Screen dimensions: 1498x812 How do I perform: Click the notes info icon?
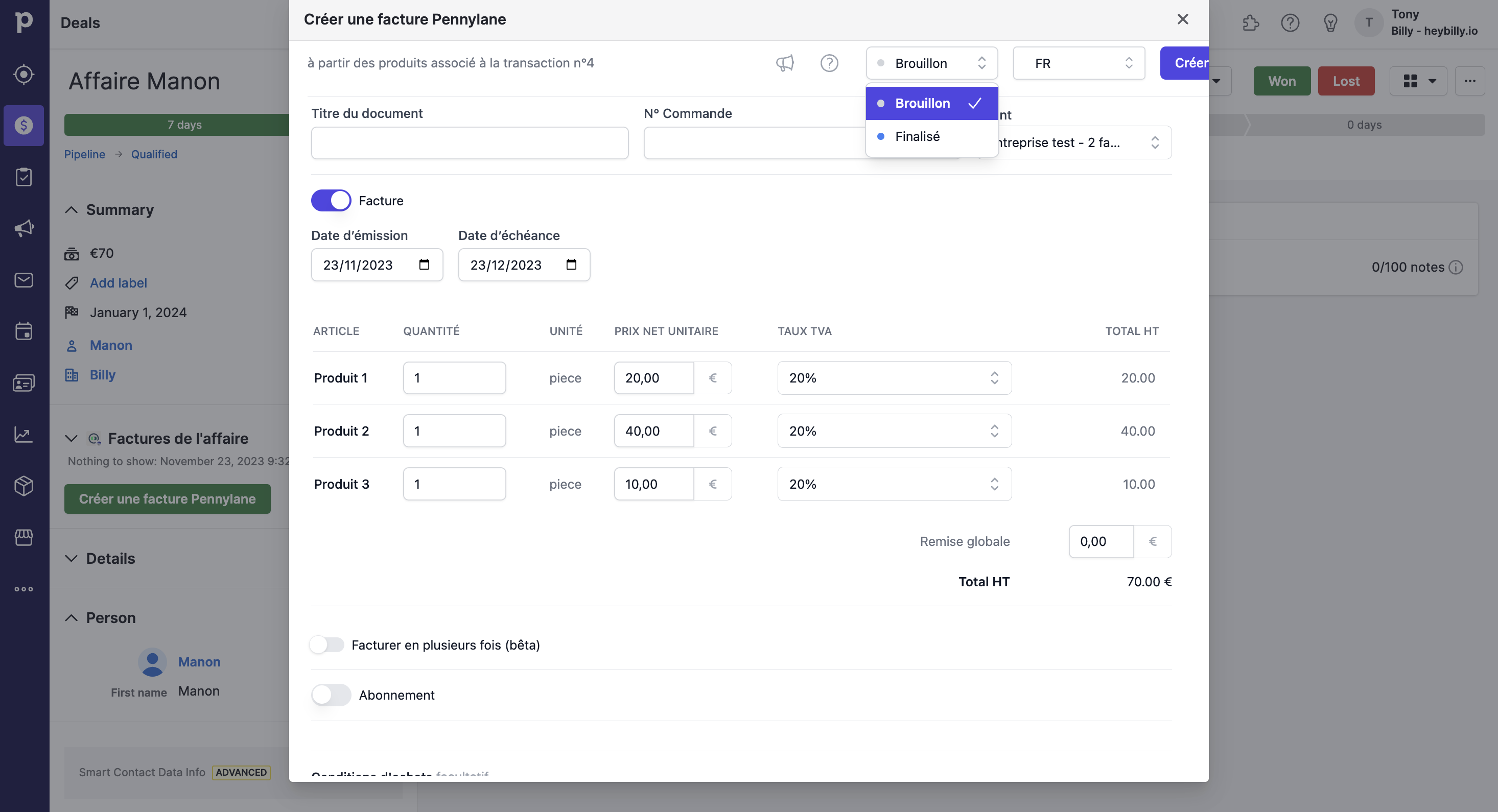[x=1456, y=267]
